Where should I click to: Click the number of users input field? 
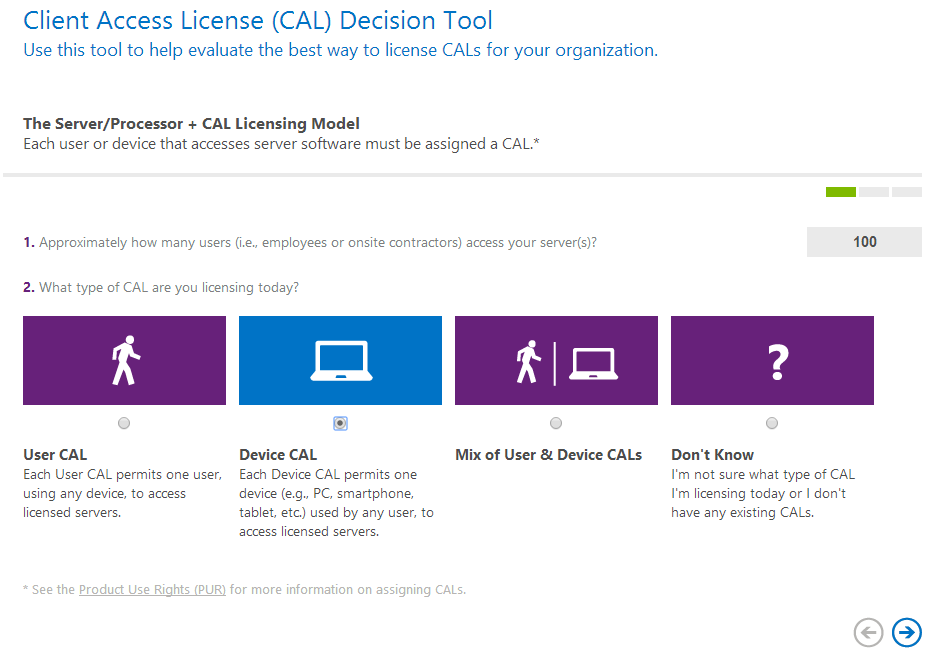864,242
